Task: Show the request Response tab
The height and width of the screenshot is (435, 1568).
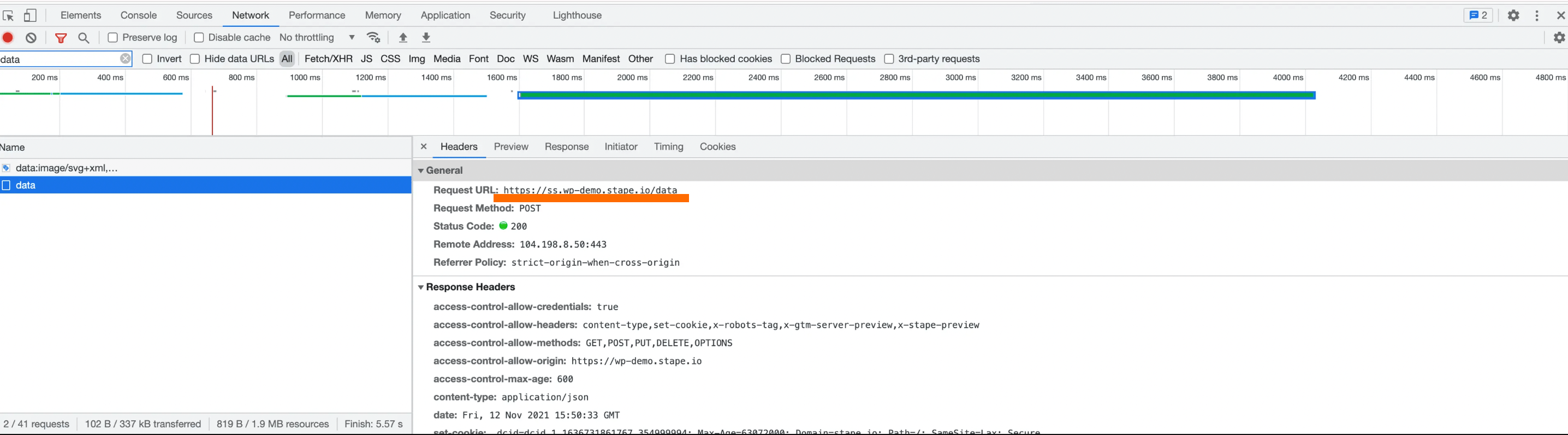Action: (567, 147)
